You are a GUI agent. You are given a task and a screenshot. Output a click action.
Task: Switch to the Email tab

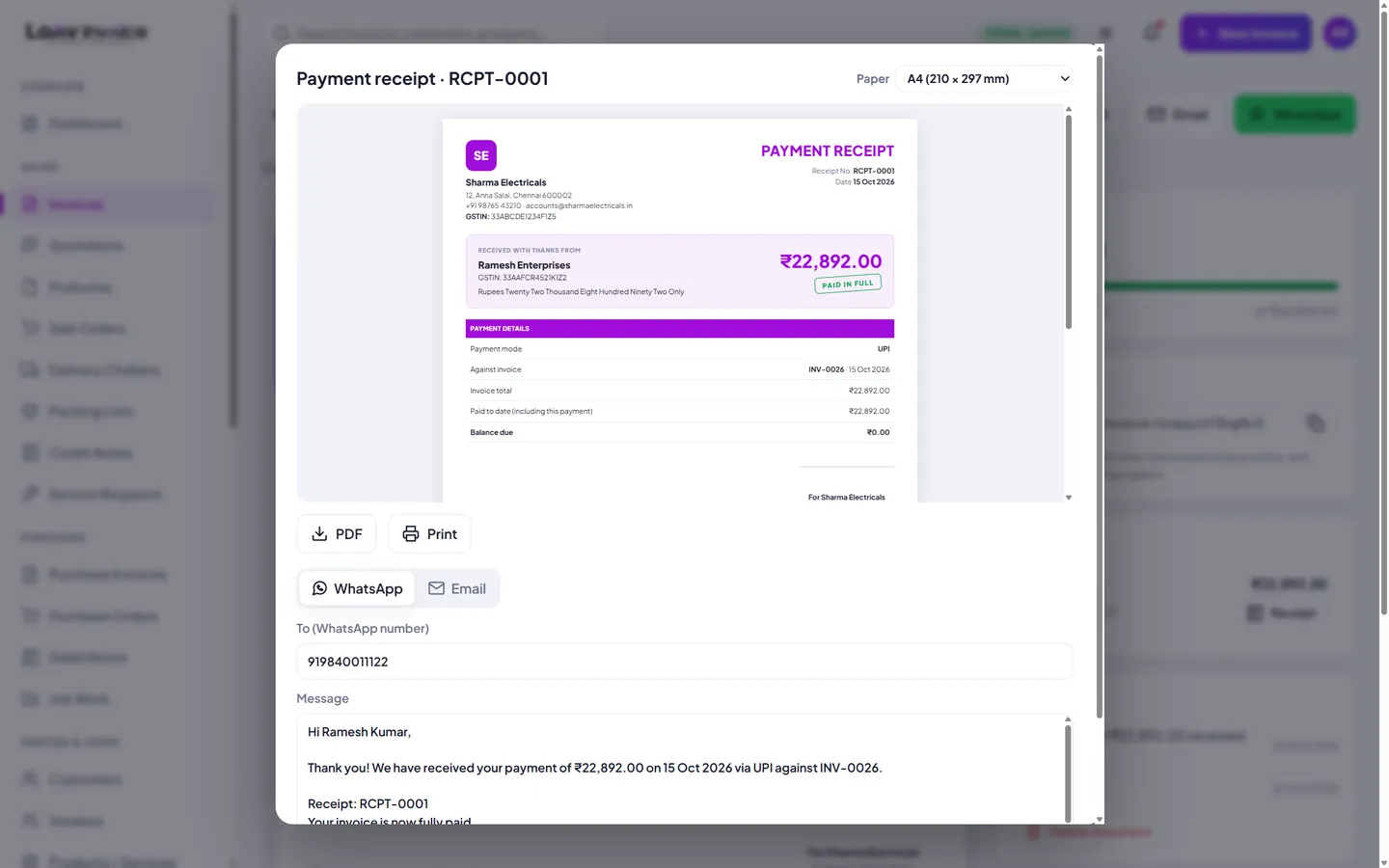[x=457, y=588]
